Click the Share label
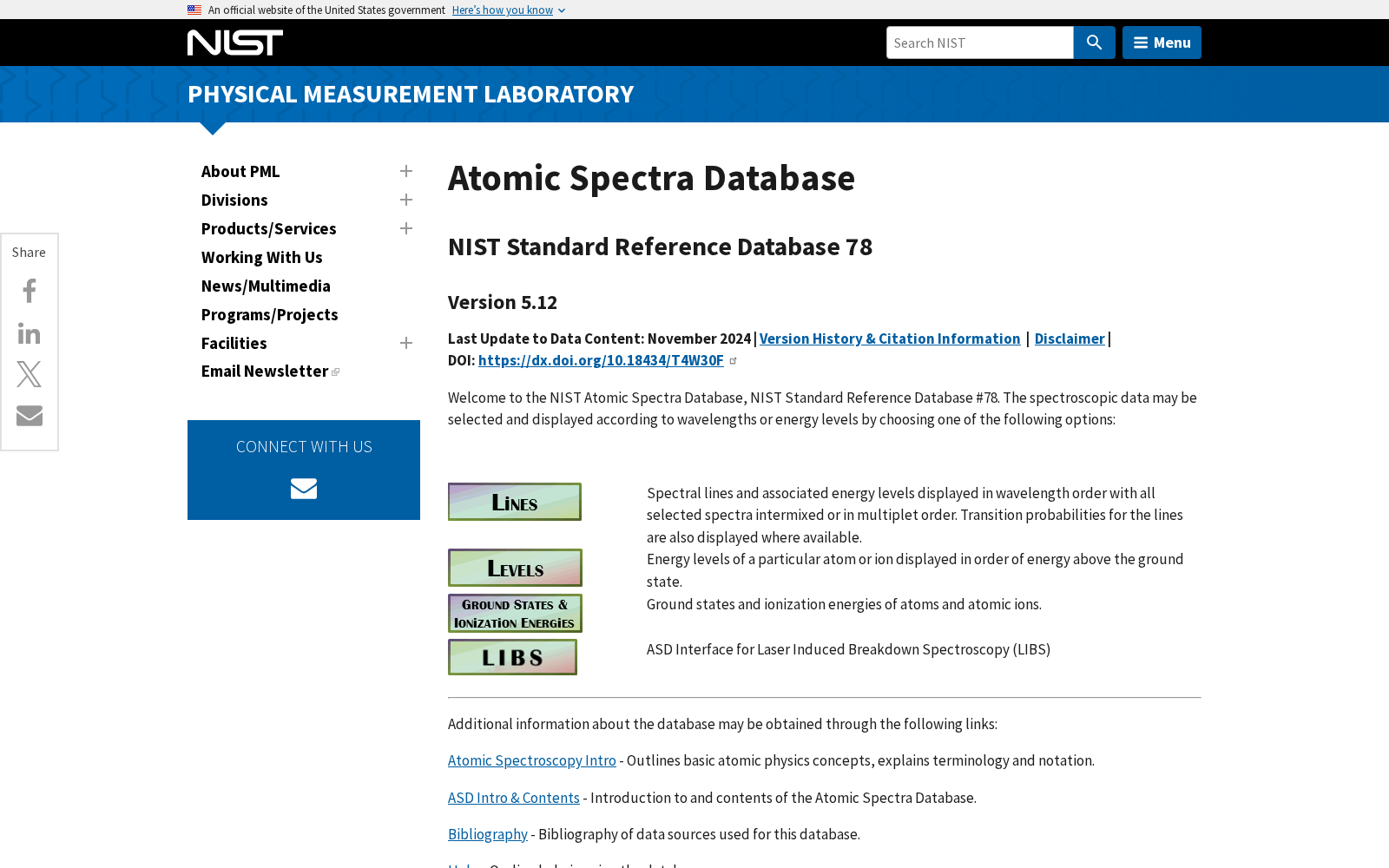This screenshot has width=1389, height=868. 29,253
